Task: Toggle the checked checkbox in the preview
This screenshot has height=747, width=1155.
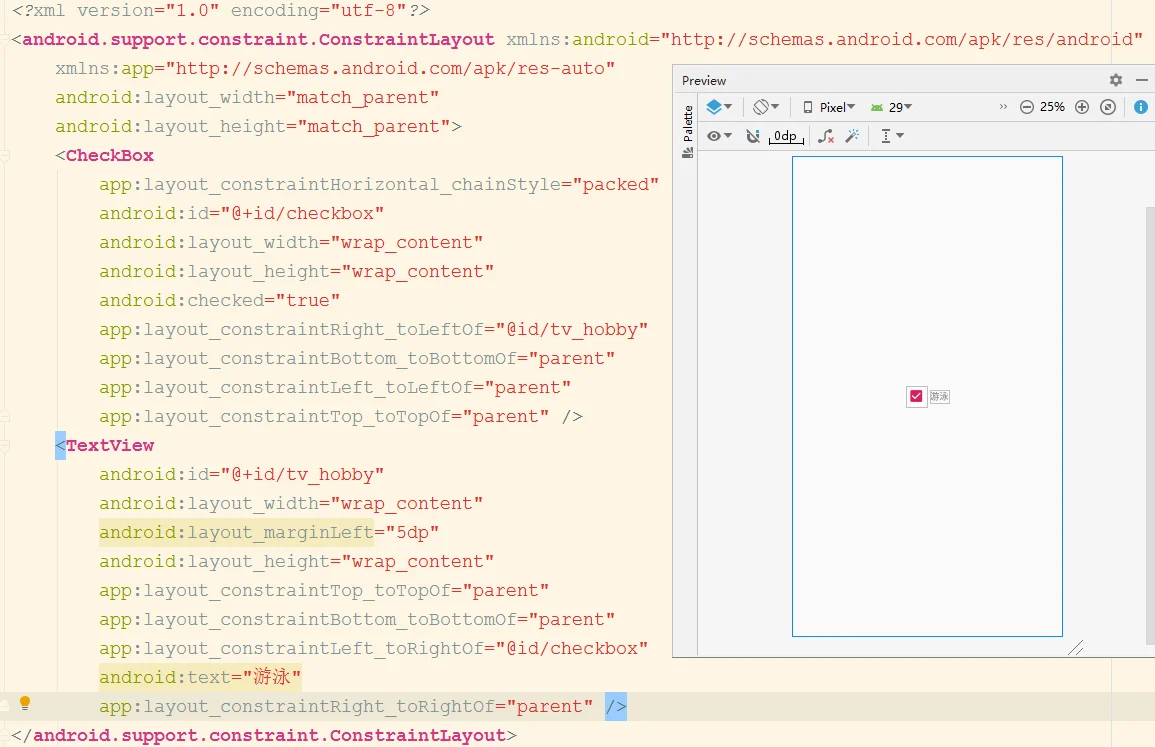Action: click(x=916, y=396)
